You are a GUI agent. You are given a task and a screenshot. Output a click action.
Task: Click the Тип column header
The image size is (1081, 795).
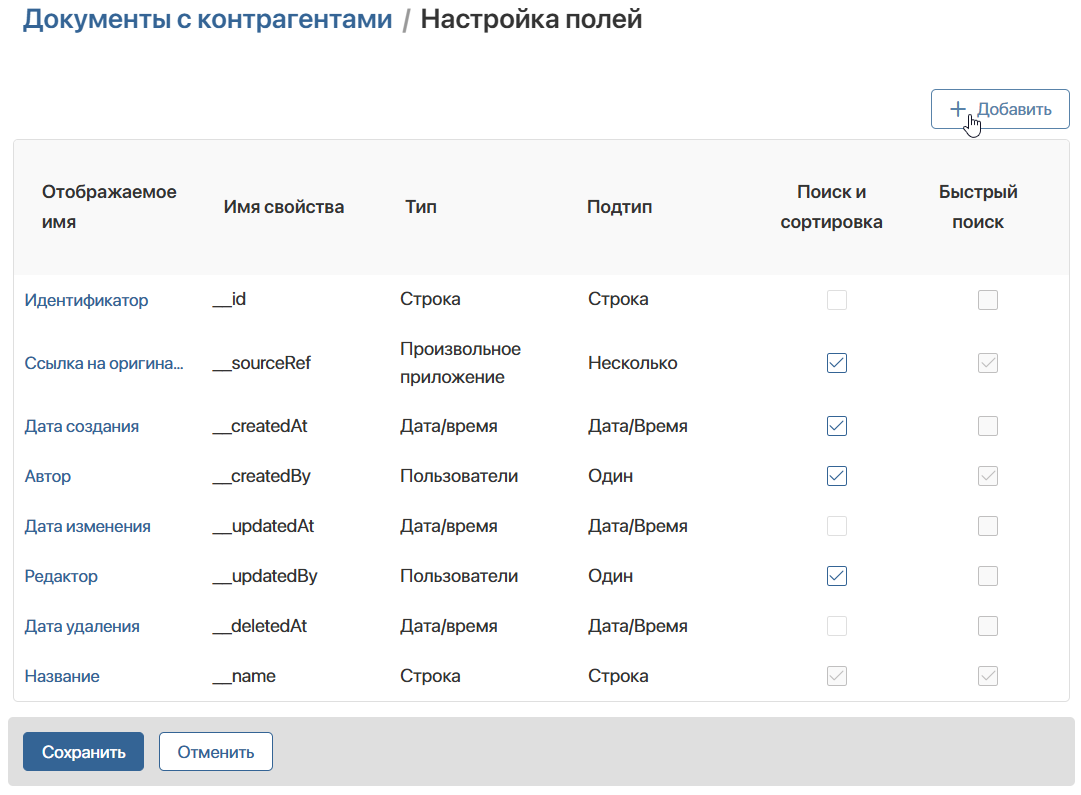(421, 207)
